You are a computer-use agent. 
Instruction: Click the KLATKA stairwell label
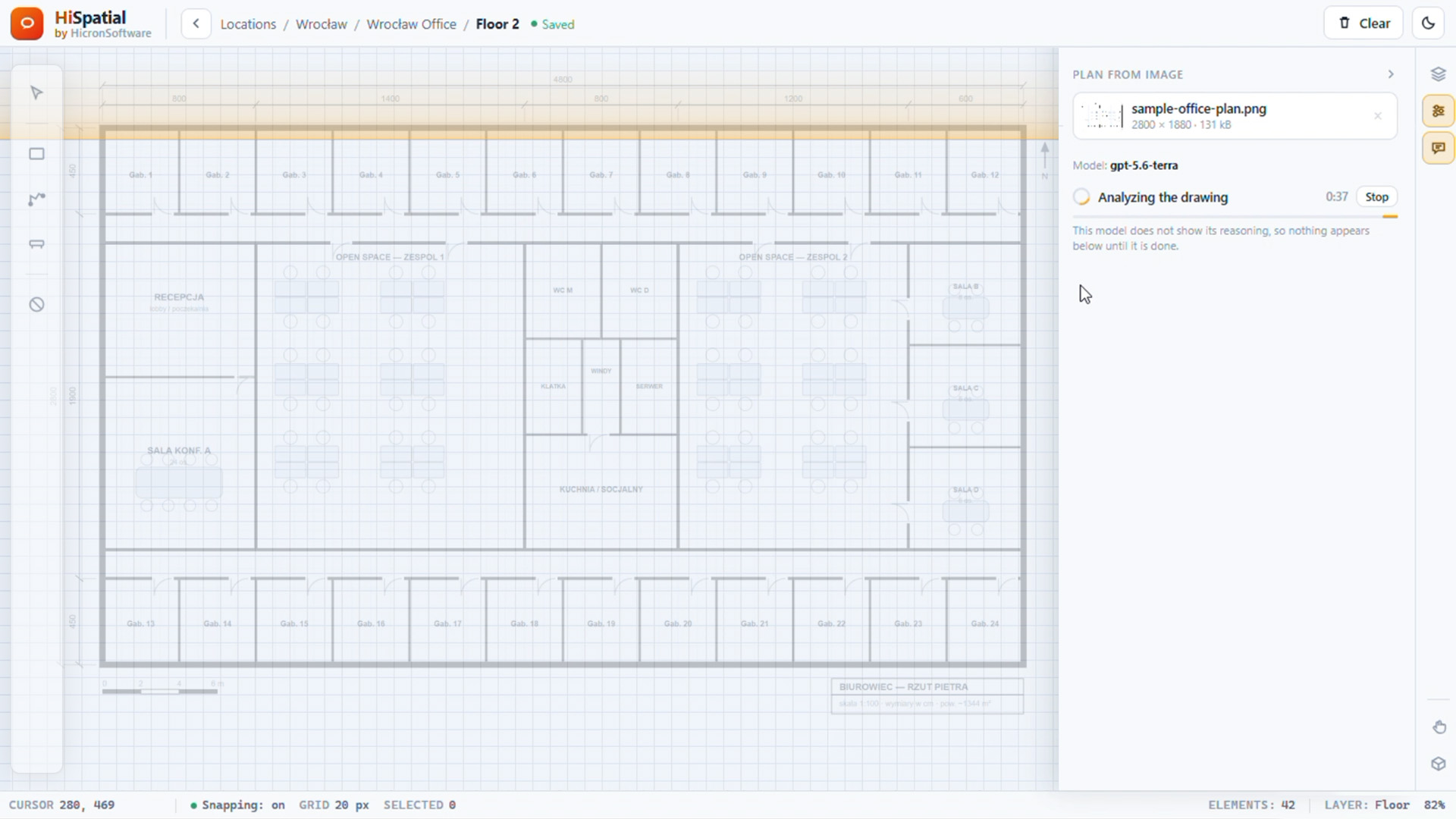pos(553,387)
